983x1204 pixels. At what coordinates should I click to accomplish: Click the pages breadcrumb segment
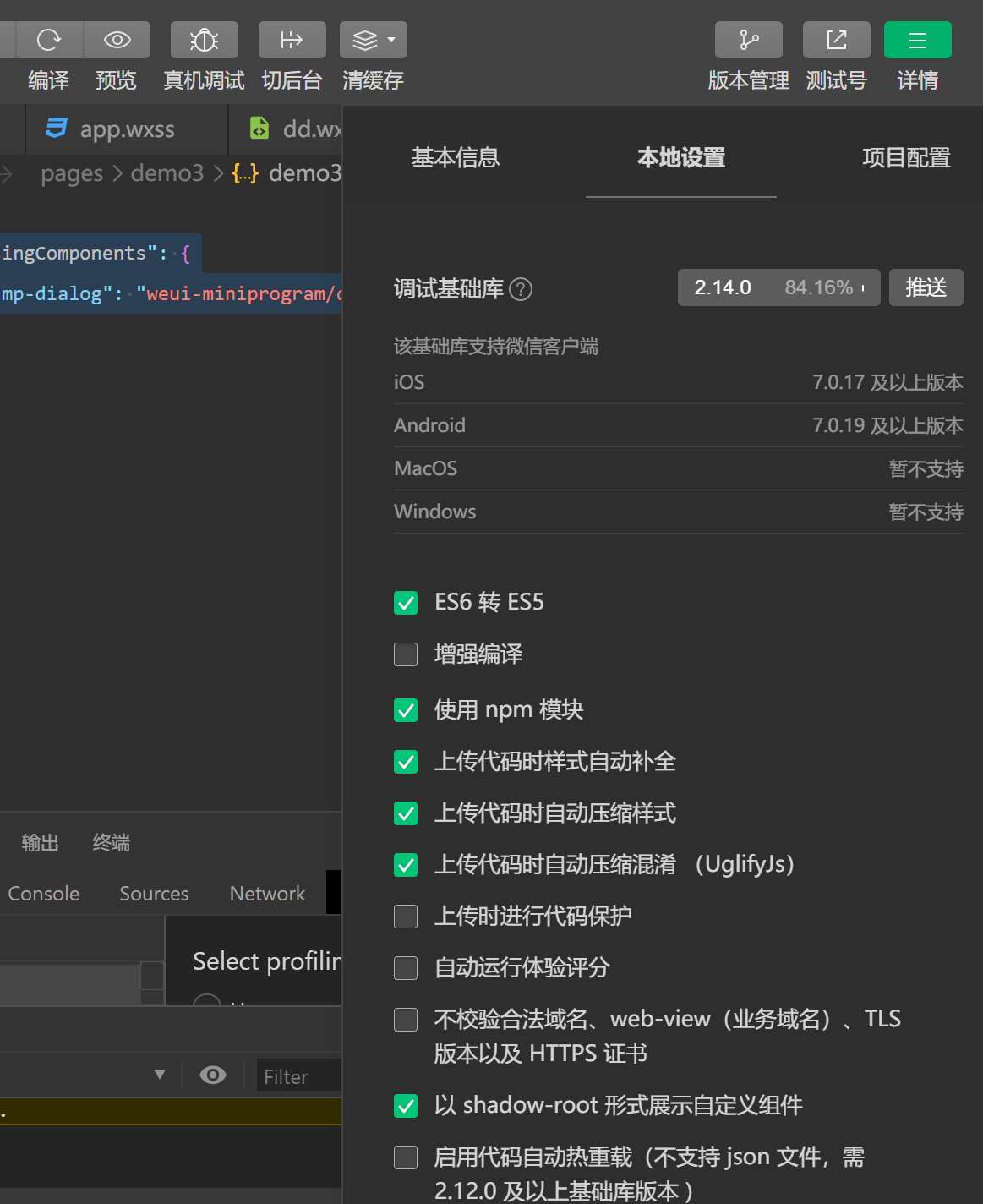tap(72, 173)
